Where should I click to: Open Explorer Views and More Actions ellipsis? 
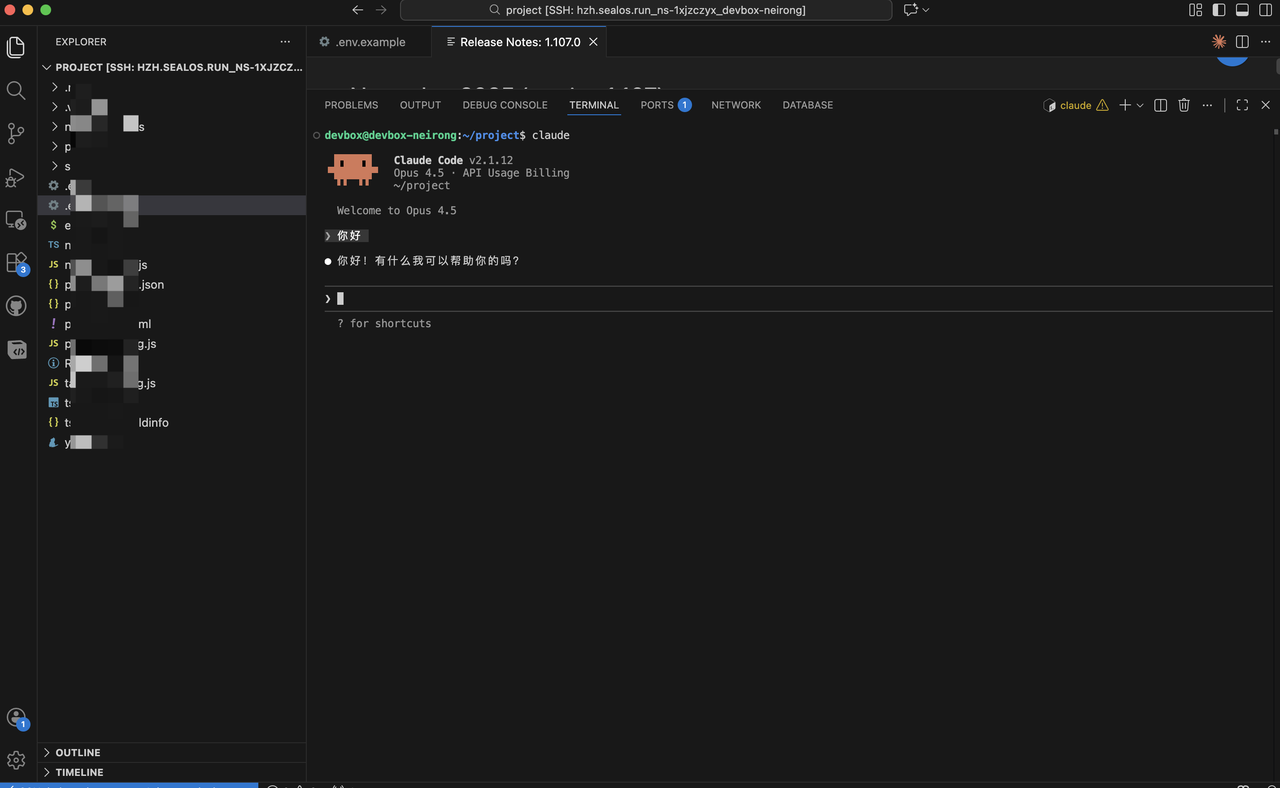pyautogui.click(x=285, y=42)
